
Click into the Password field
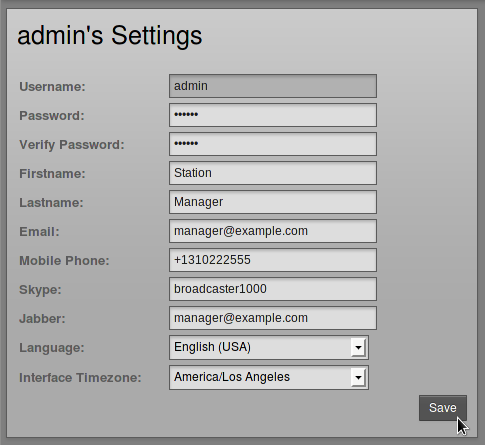[273, 115]
